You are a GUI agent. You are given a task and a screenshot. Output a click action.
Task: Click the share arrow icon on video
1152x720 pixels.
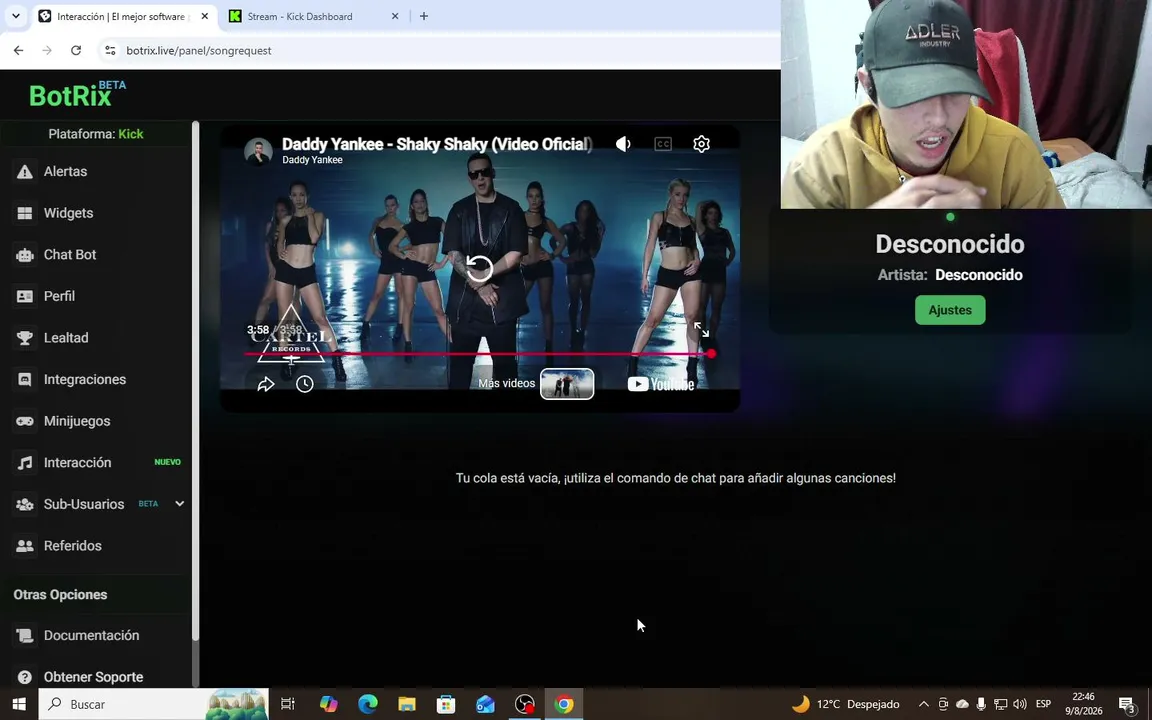[x=266, y=384]
